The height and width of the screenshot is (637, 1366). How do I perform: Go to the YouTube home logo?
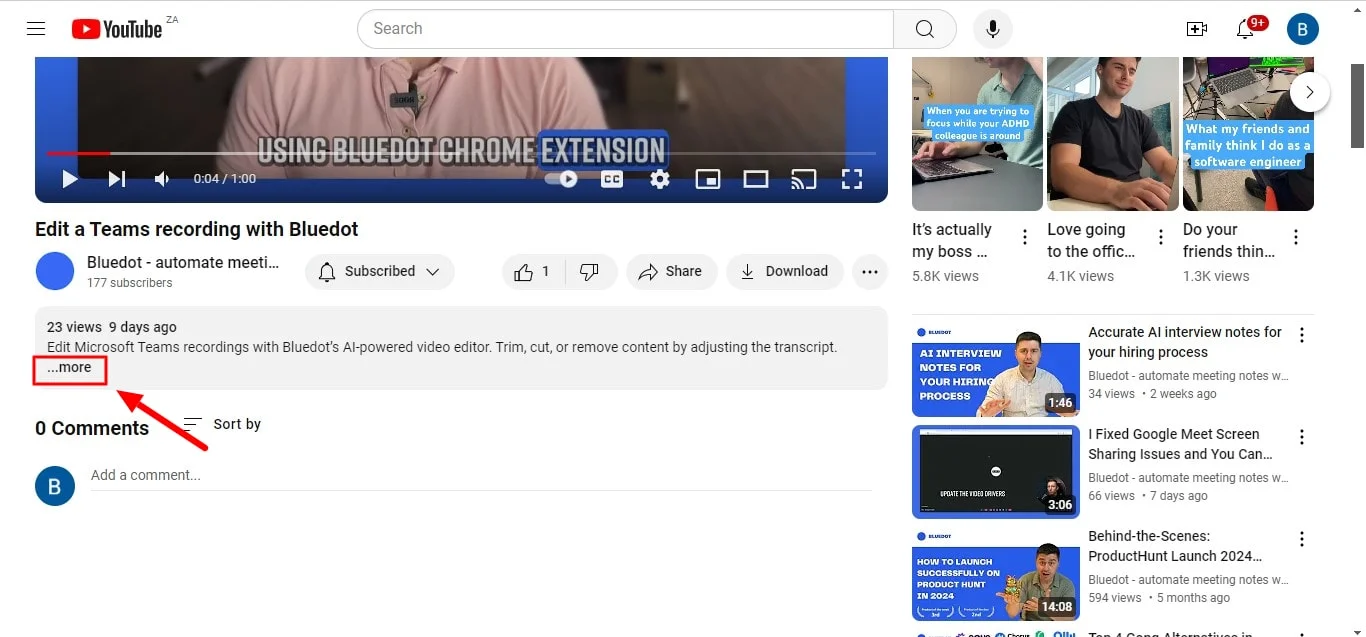tap(117, 29)
